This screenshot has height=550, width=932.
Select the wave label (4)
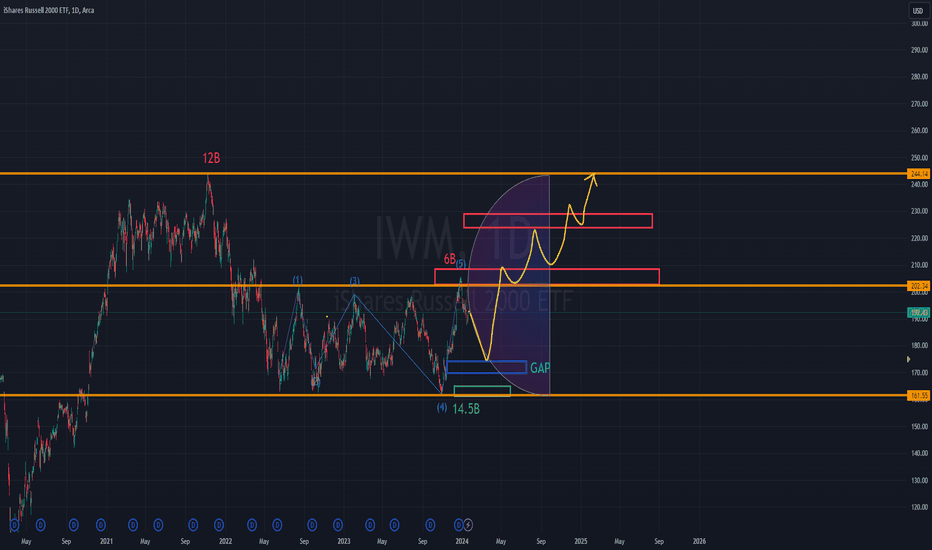click(442, 407)
